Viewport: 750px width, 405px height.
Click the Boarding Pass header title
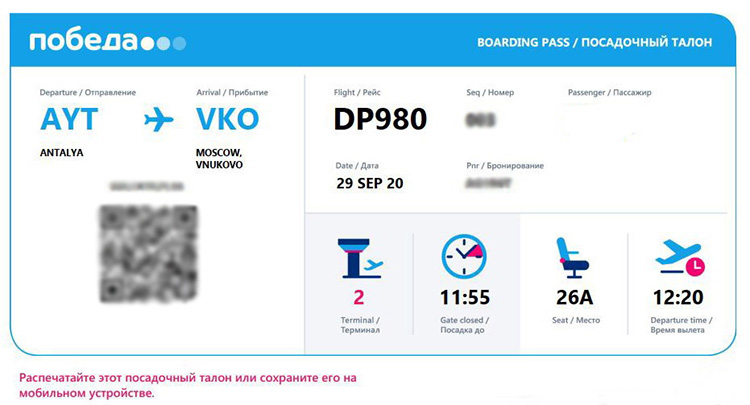[x=594, y=43]
